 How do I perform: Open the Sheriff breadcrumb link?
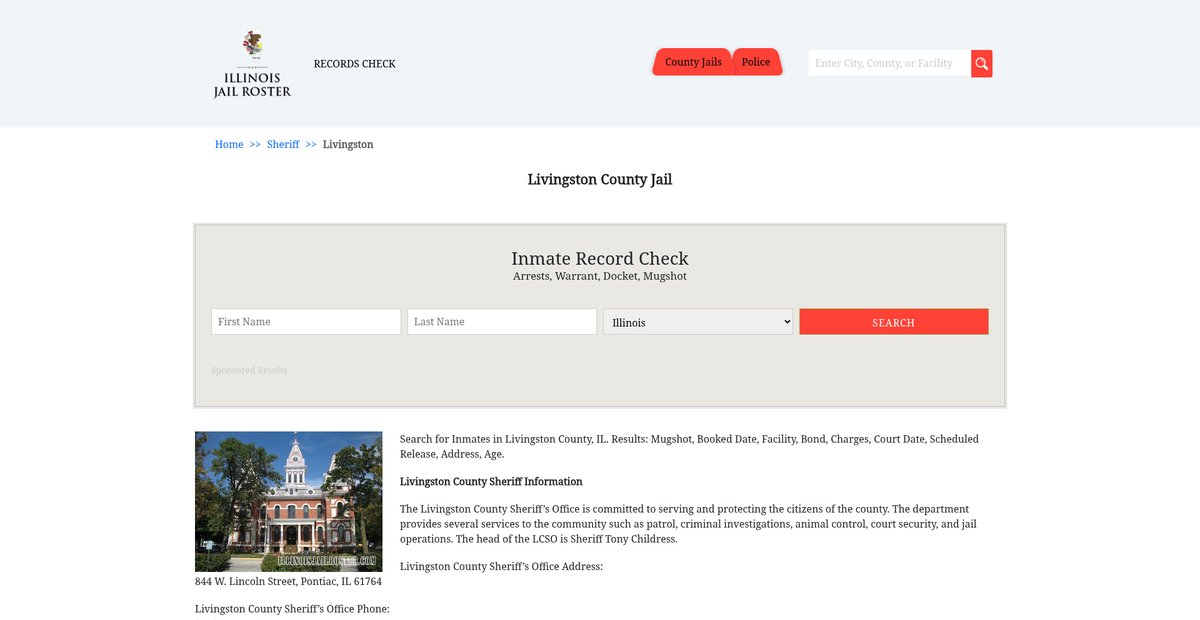283,145
